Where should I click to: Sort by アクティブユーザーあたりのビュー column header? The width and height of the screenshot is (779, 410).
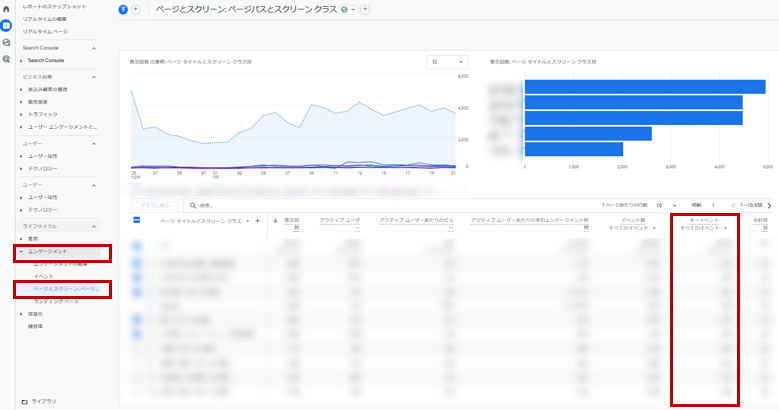[416, 223]
